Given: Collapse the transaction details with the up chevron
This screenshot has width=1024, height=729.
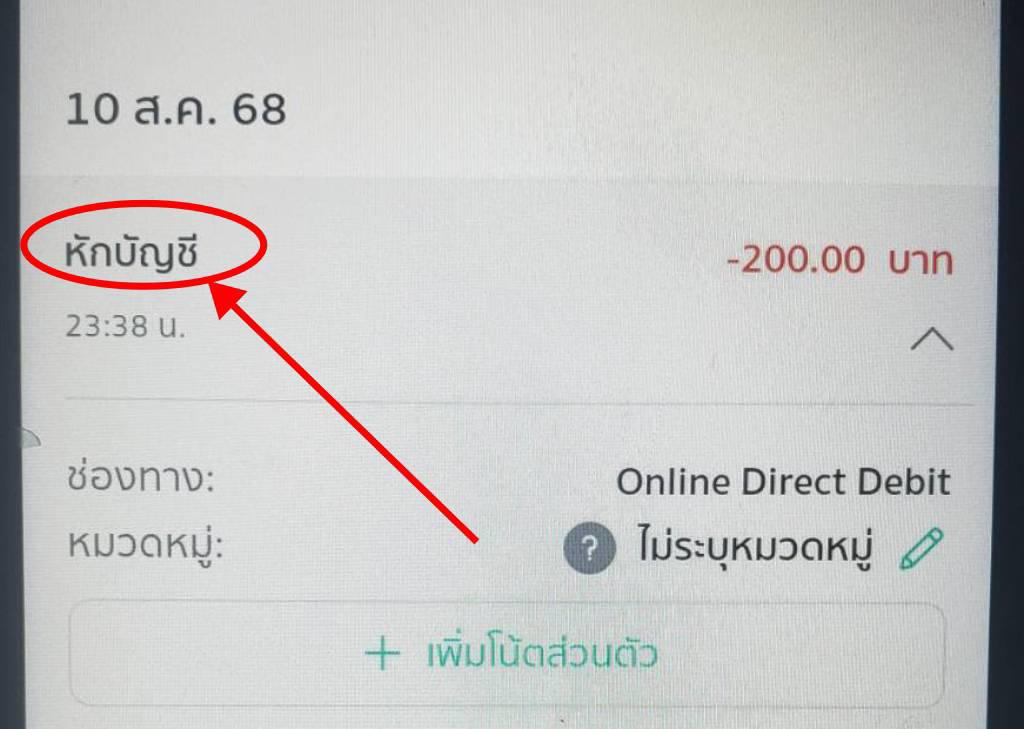Looking at the screenshot, I should [932, 340].
